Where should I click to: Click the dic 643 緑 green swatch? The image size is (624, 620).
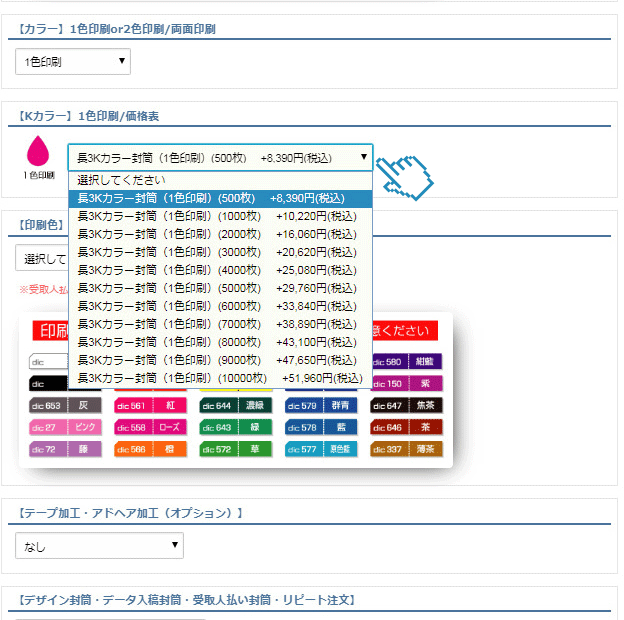[236, 427]
